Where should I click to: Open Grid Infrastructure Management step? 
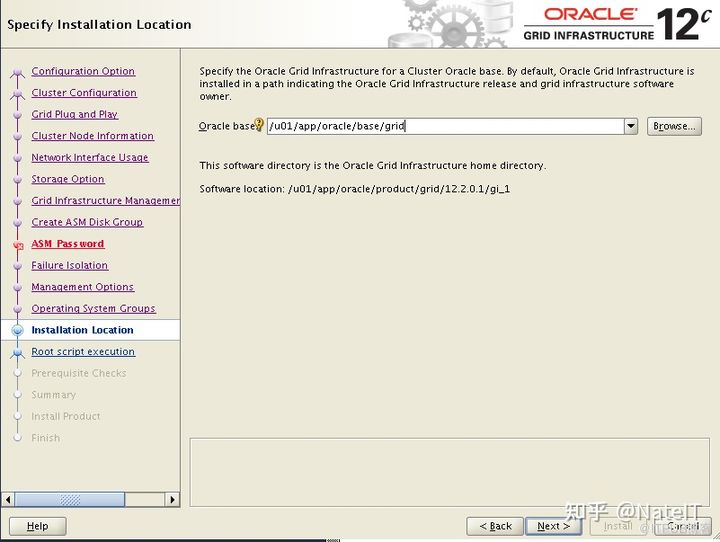point(106,201)
